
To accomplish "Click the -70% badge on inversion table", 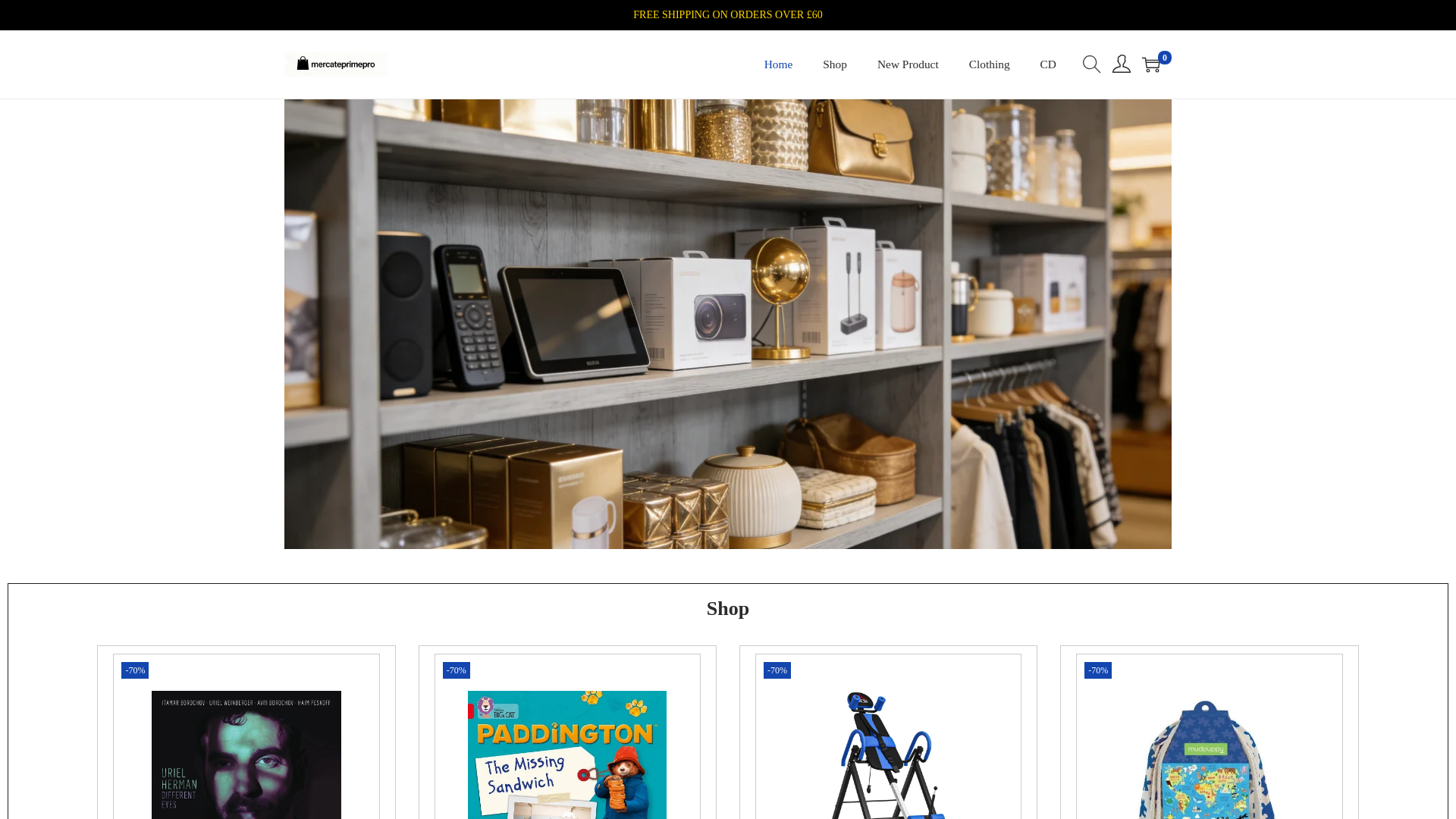I will point(777,670).
